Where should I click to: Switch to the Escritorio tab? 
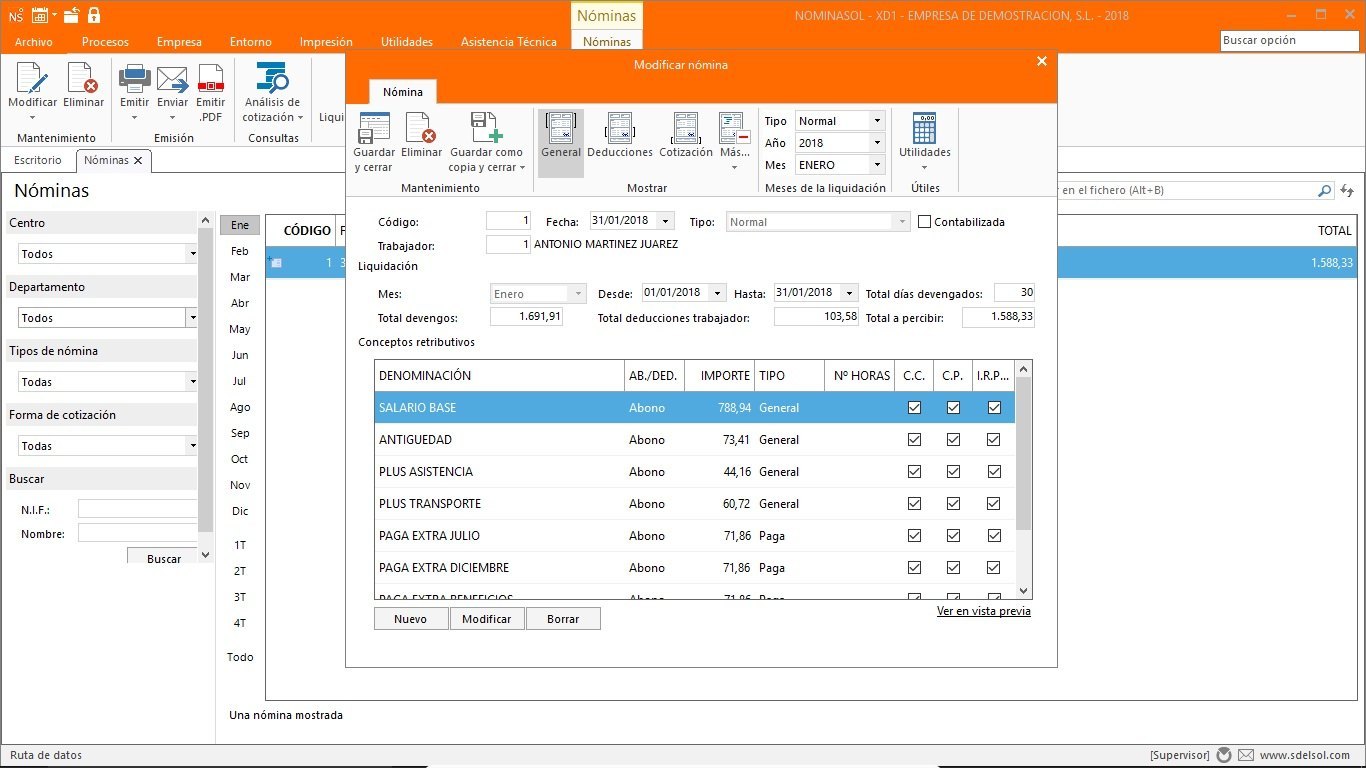tap(38, 160)
